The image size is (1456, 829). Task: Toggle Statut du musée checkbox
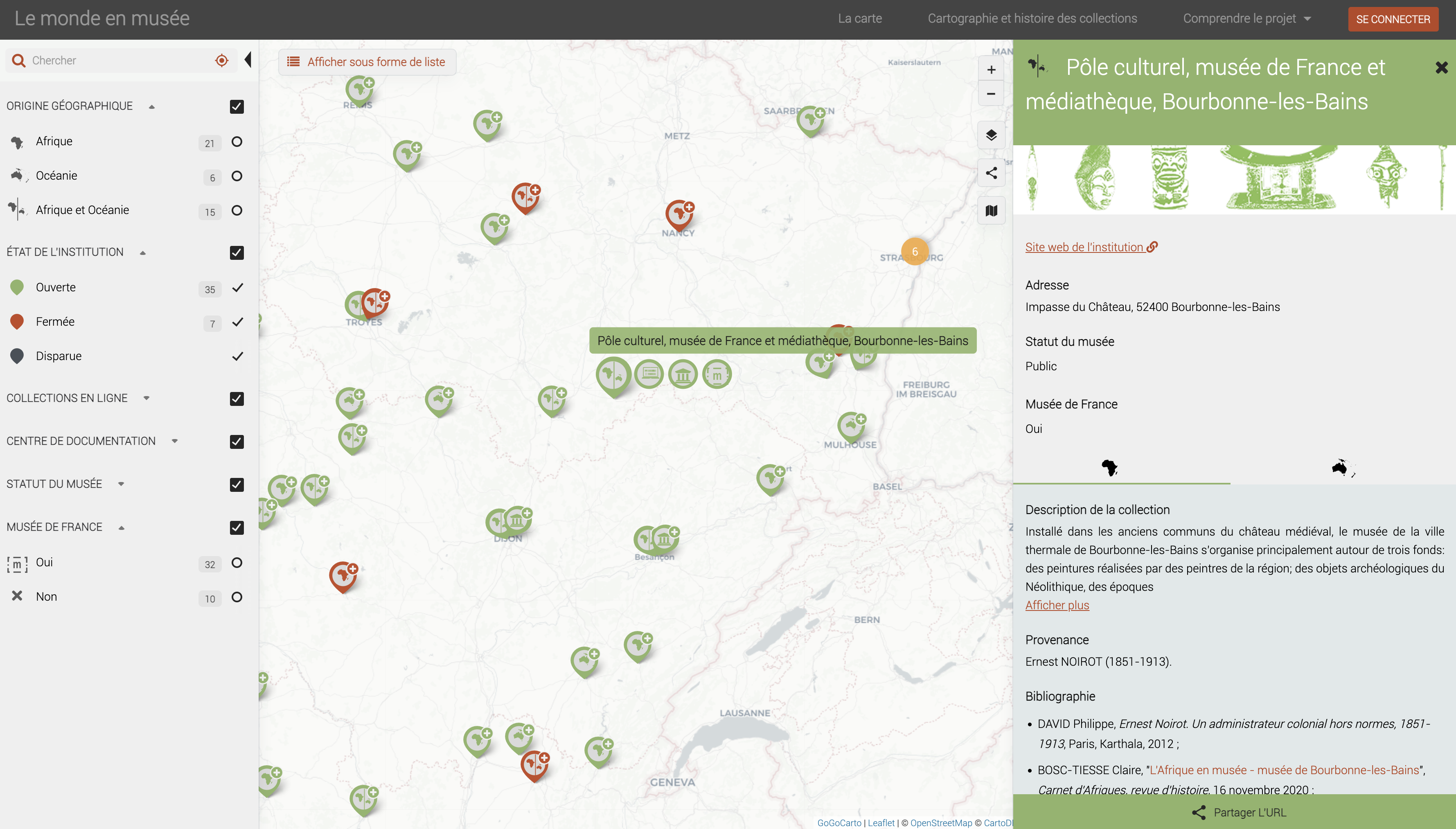point(237,484)
